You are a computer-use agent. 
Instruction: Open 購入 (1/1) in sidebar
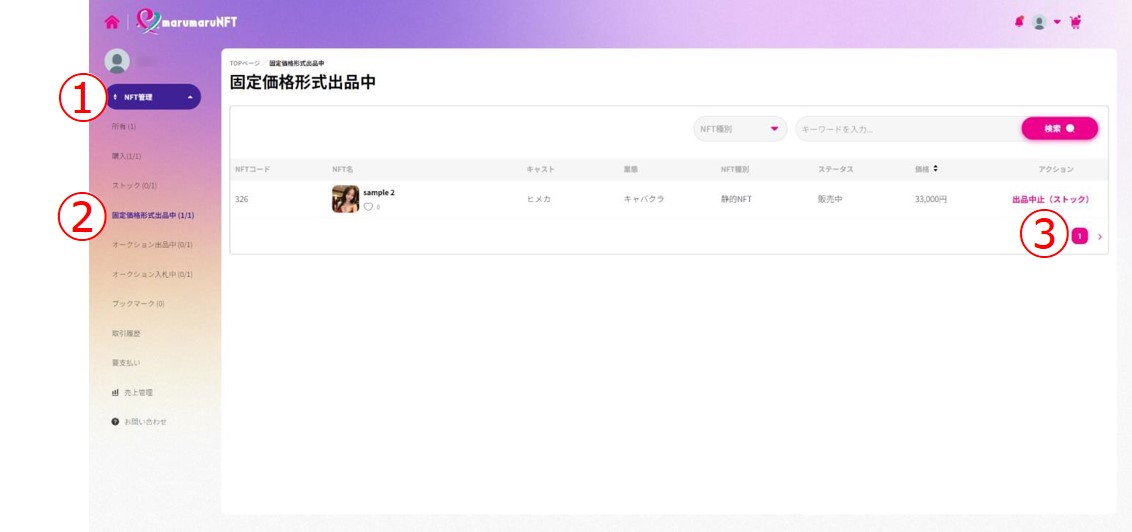[x=126, y=156]
